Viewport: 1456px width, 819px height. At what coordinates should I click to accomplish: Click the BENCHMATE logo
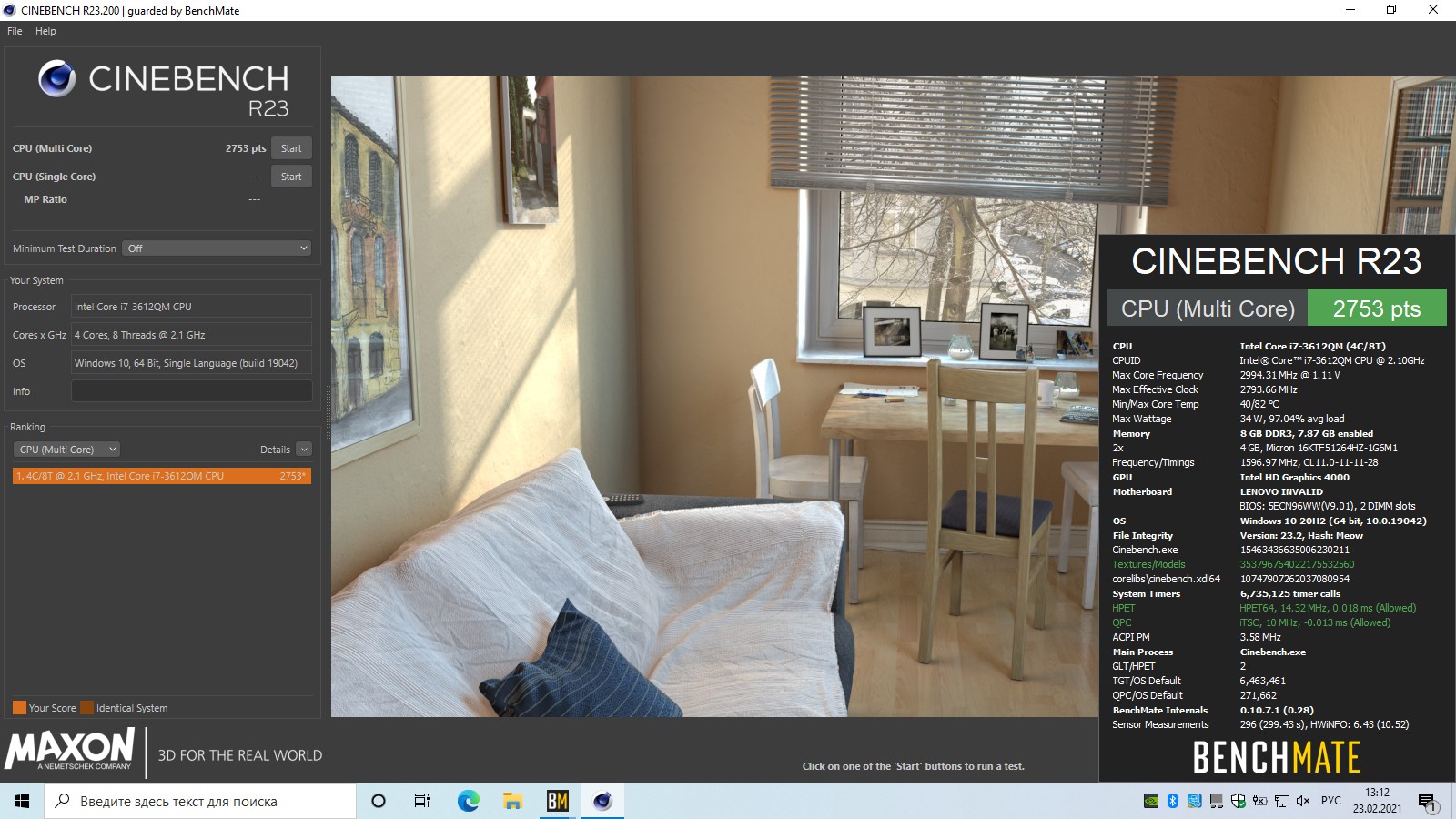click(x=1277, y=757)
